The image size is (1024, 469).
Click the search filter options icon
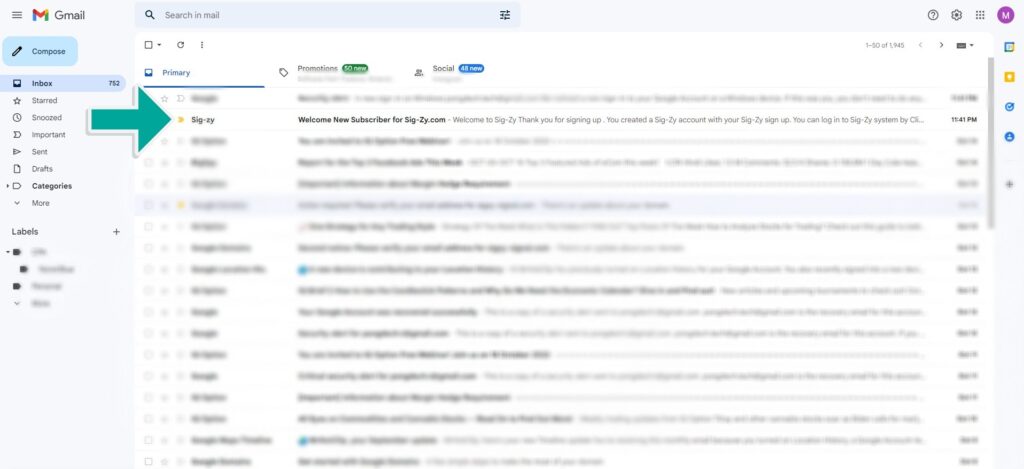[505, 15]
